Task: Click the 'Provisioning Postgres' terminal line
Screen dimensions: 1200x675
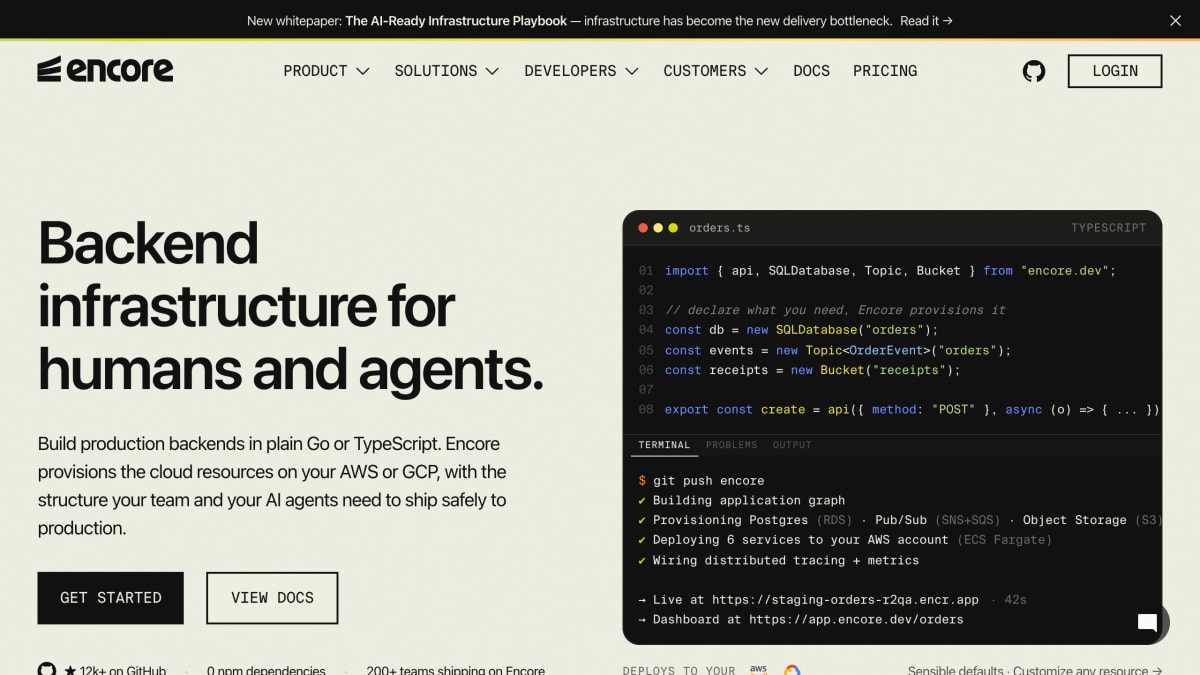Action: coord(899,520)
